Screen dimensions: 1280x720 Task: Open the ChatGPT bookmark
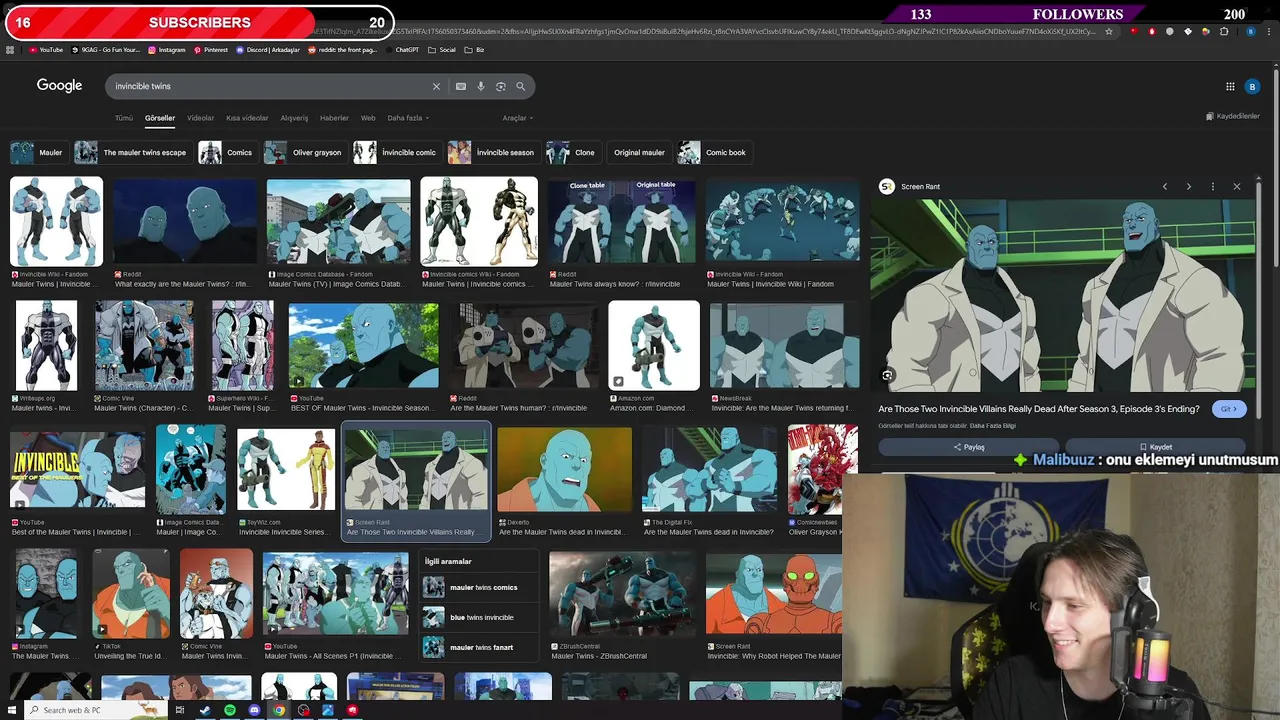point(400,50)
